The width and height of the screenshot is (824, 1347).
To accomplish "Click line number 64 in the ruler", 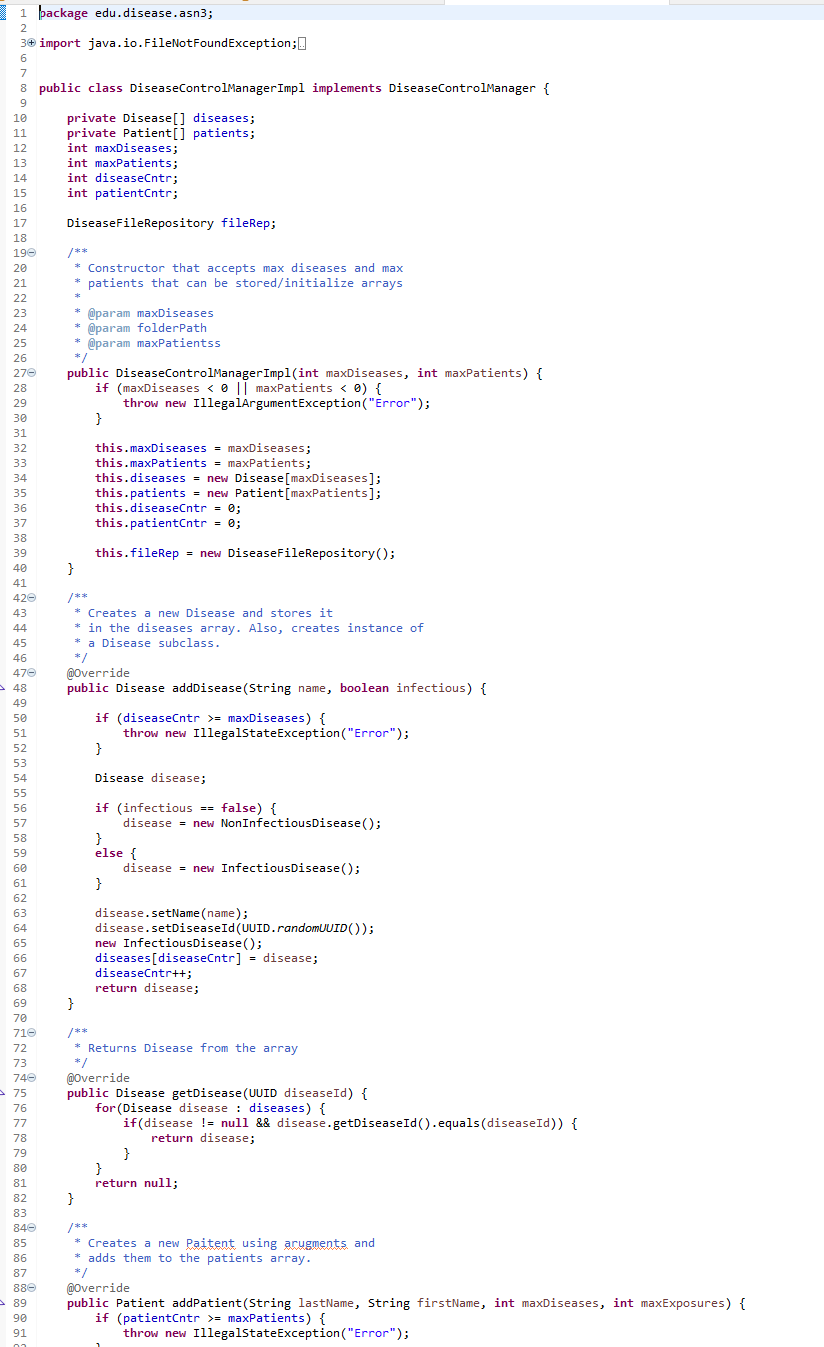I will point(21,927).
